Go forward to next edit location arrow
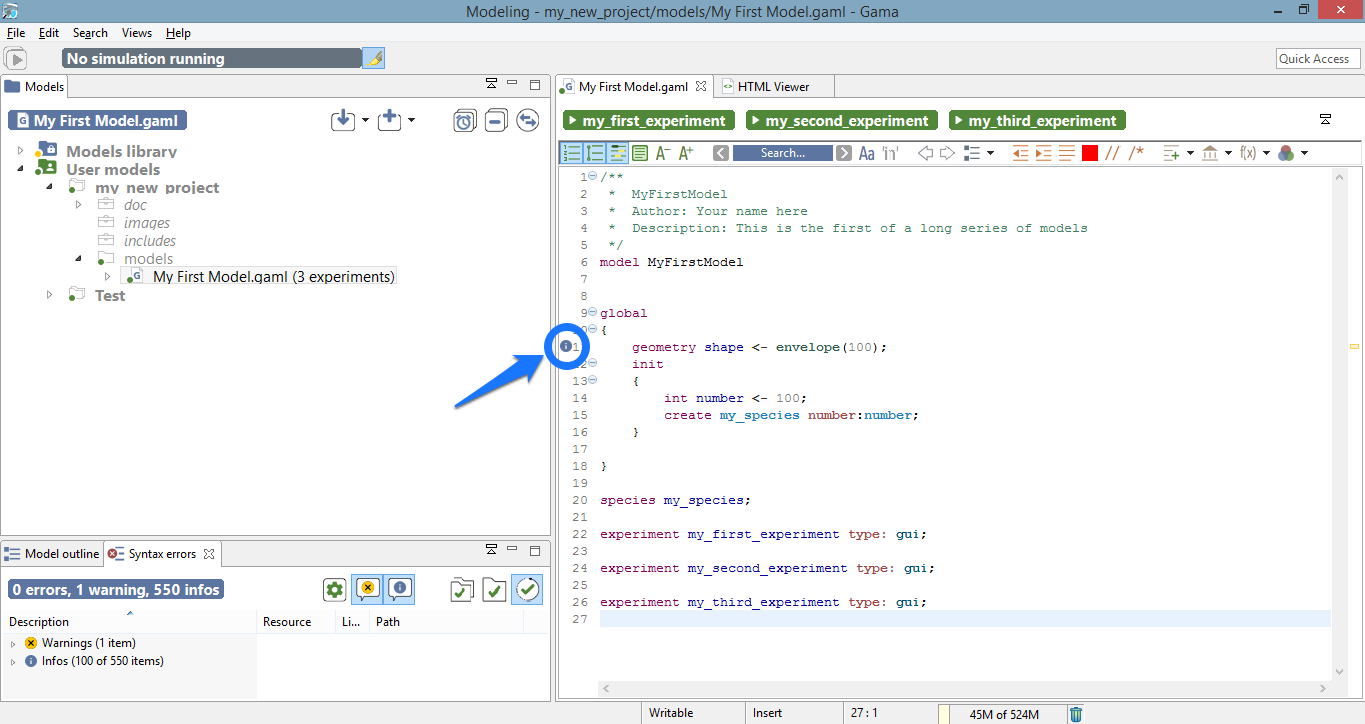The height and width of the screenshot is (724, 1365). pyautogui.click(x=947, y=153)
